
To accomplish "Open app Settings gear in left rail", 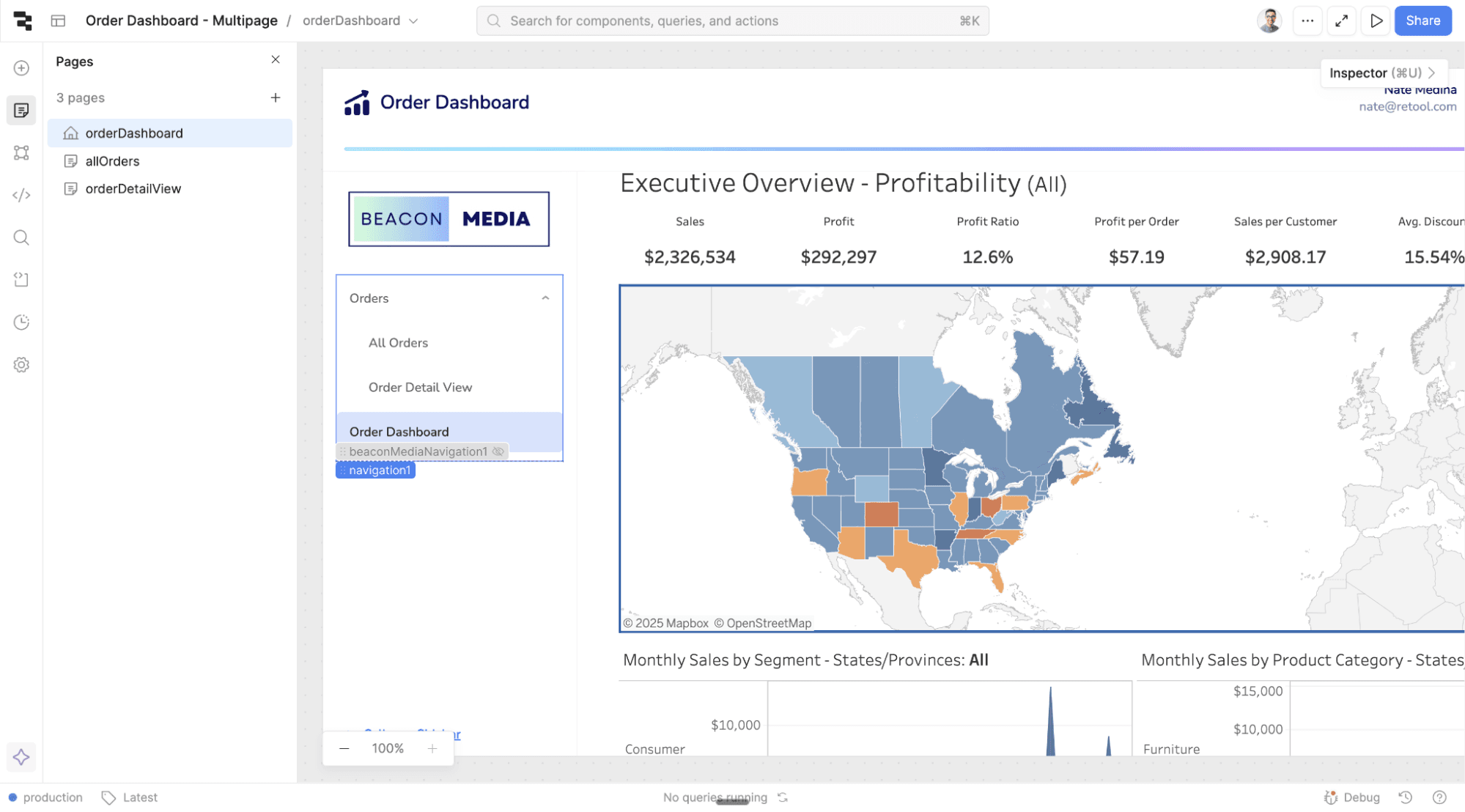I will pos(21,365).
